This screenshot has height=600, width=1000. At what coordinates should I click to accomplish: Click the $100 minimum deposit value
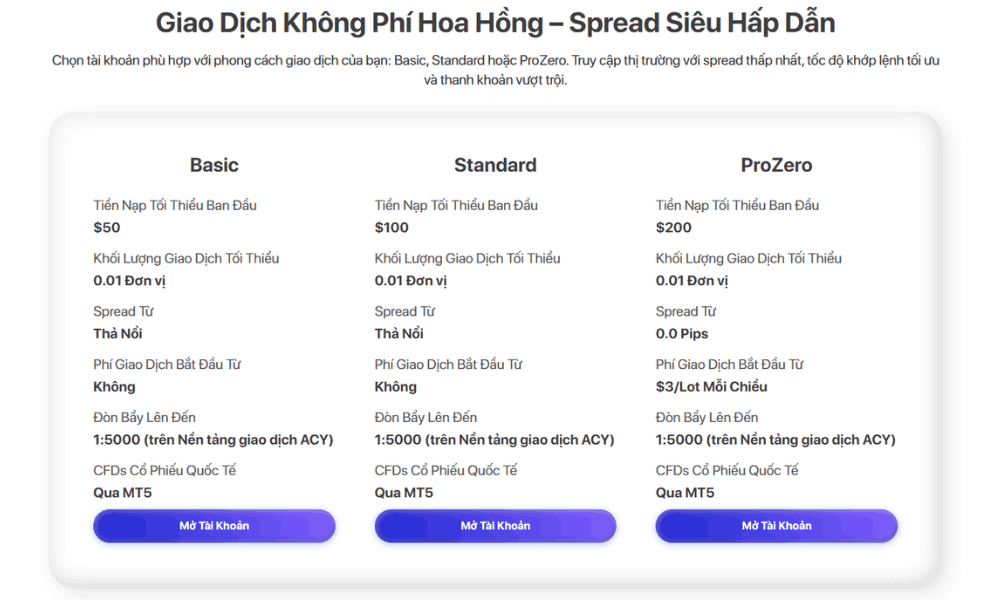(x=392, y=228)
